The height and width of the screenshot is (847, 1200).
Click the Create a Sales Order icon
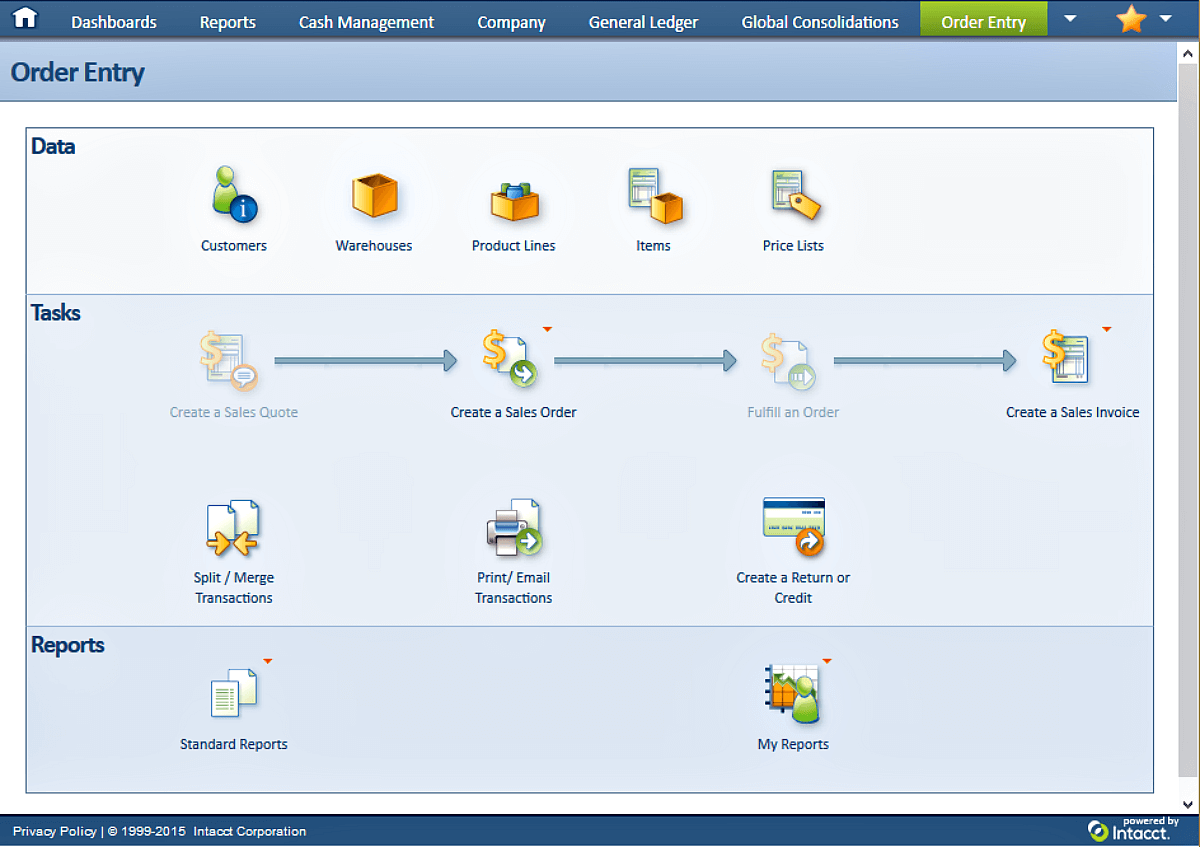[509, 360]
